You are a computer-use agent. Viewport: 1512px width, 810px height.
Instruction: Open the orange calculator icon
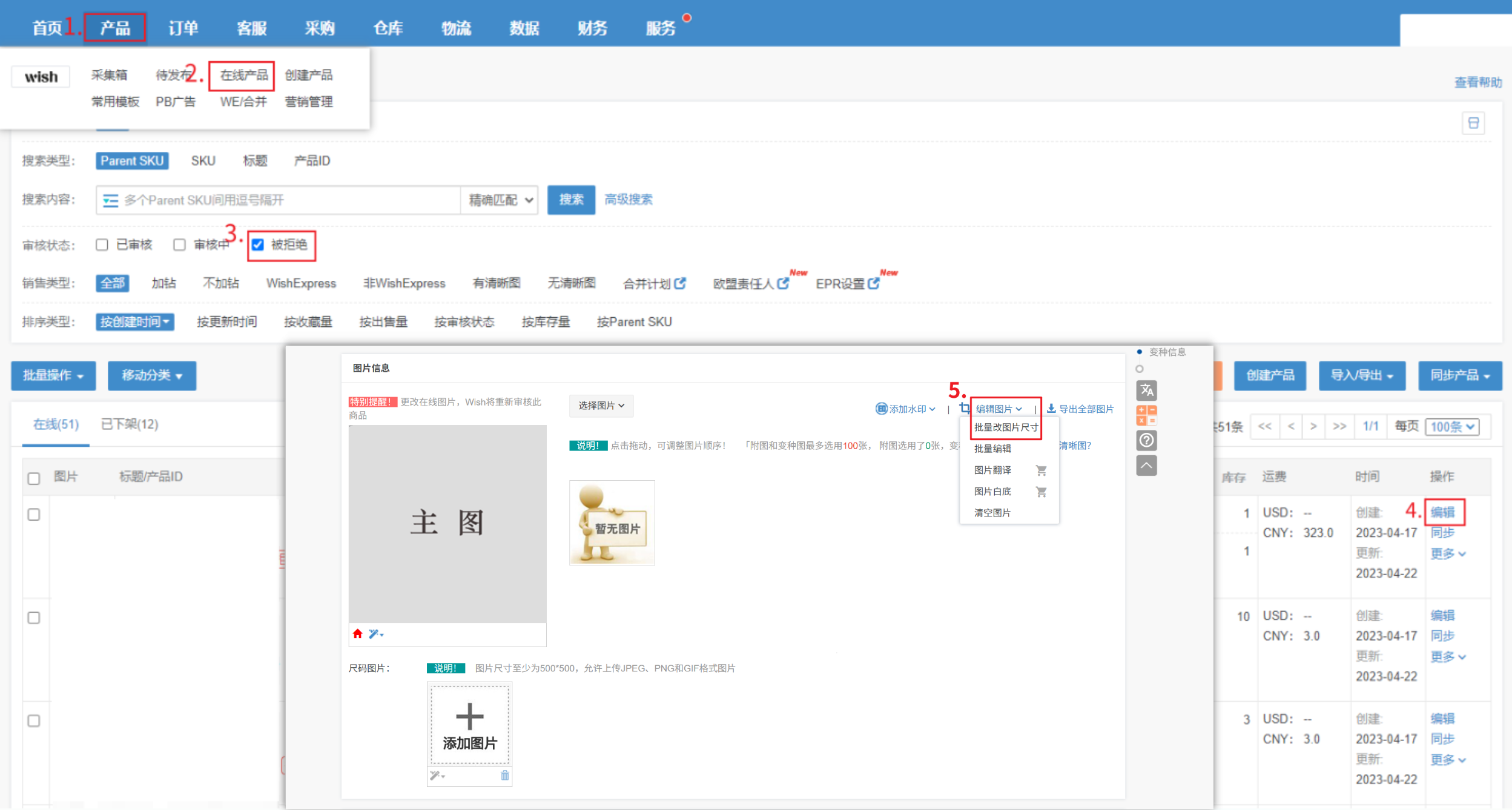point(1146,415)
